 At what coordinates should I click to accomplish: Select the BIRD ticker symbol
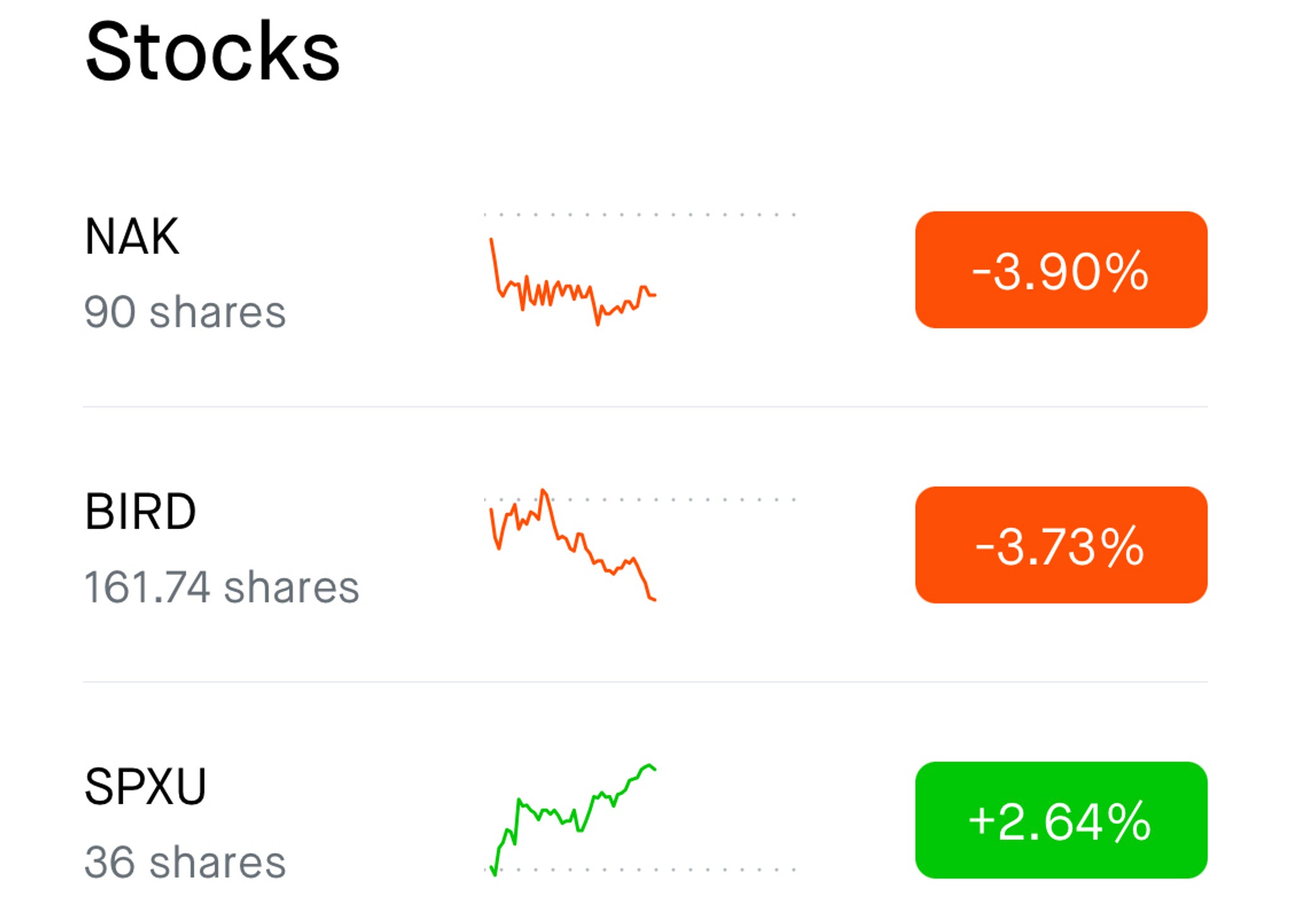140,511
